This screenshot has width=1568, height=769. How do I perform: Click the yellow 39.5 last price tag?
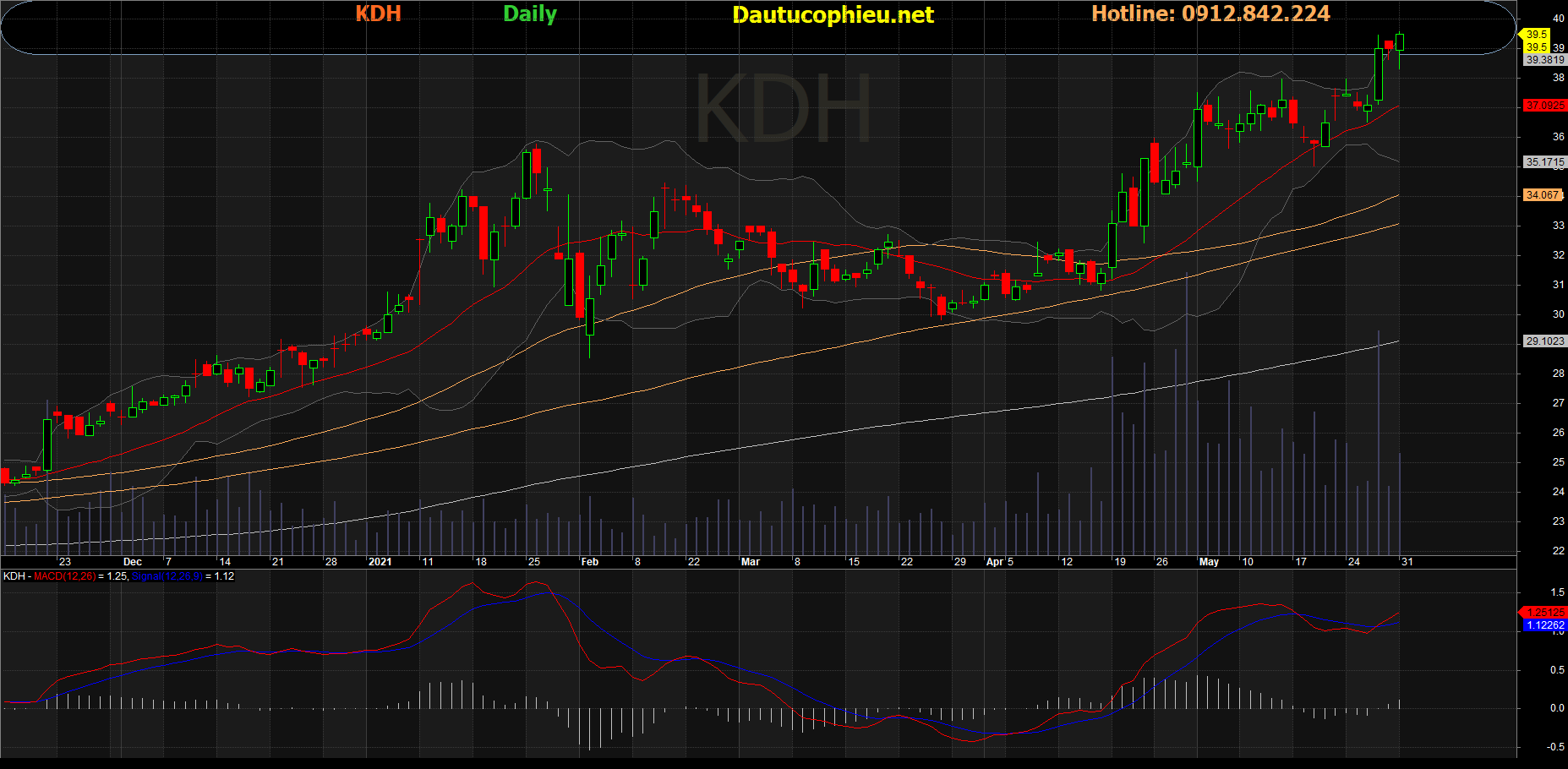pyautogui.click(x=1537, y=35)
